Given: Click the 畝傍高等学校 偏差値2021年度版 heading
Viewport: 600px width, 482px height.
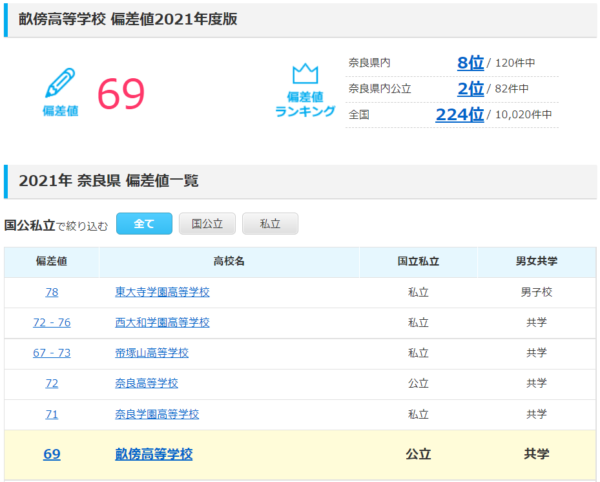Looking at the screenshot, I should click(x=128, y=19).
